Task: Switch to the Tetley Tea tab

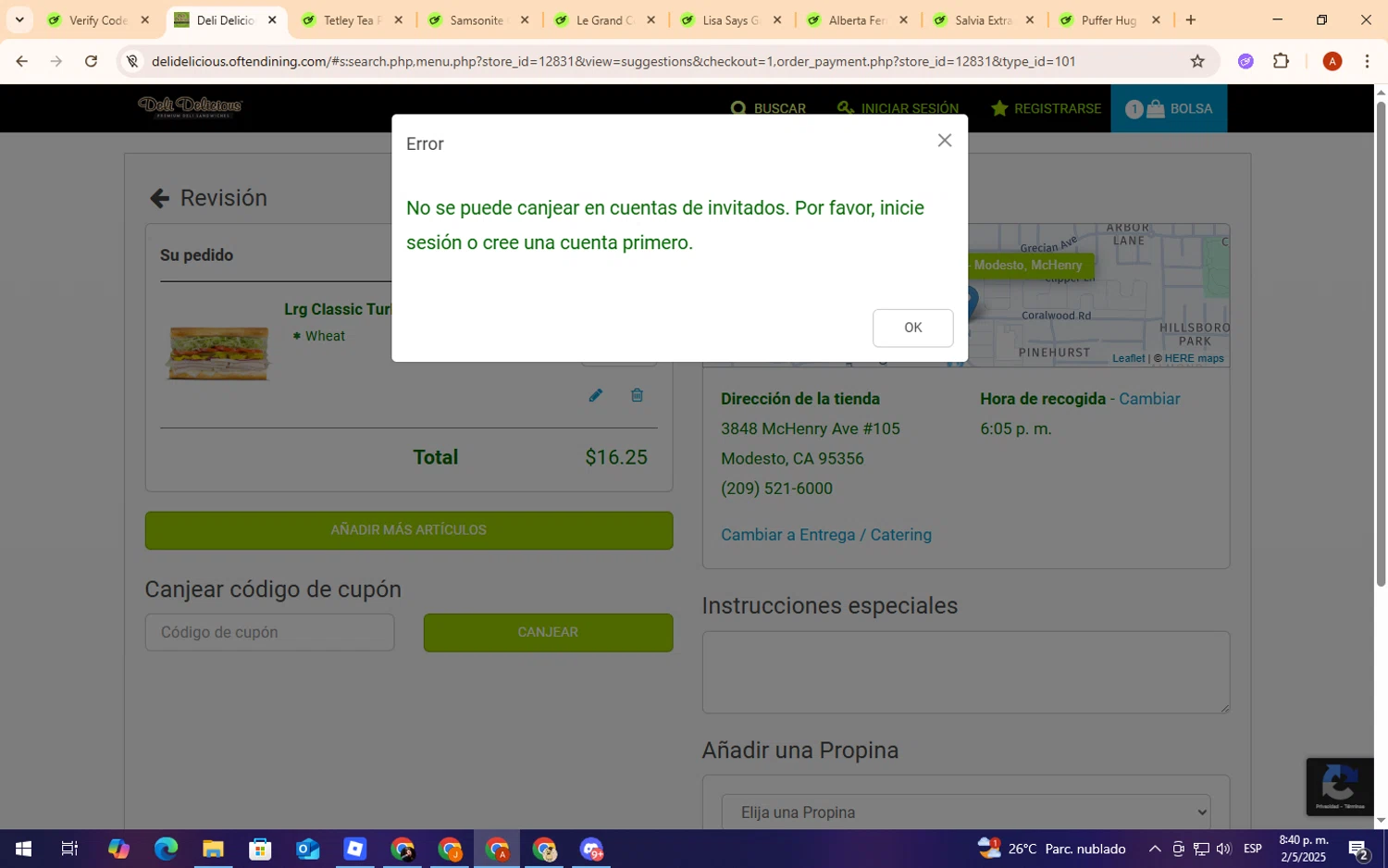Action: (351, 20)
